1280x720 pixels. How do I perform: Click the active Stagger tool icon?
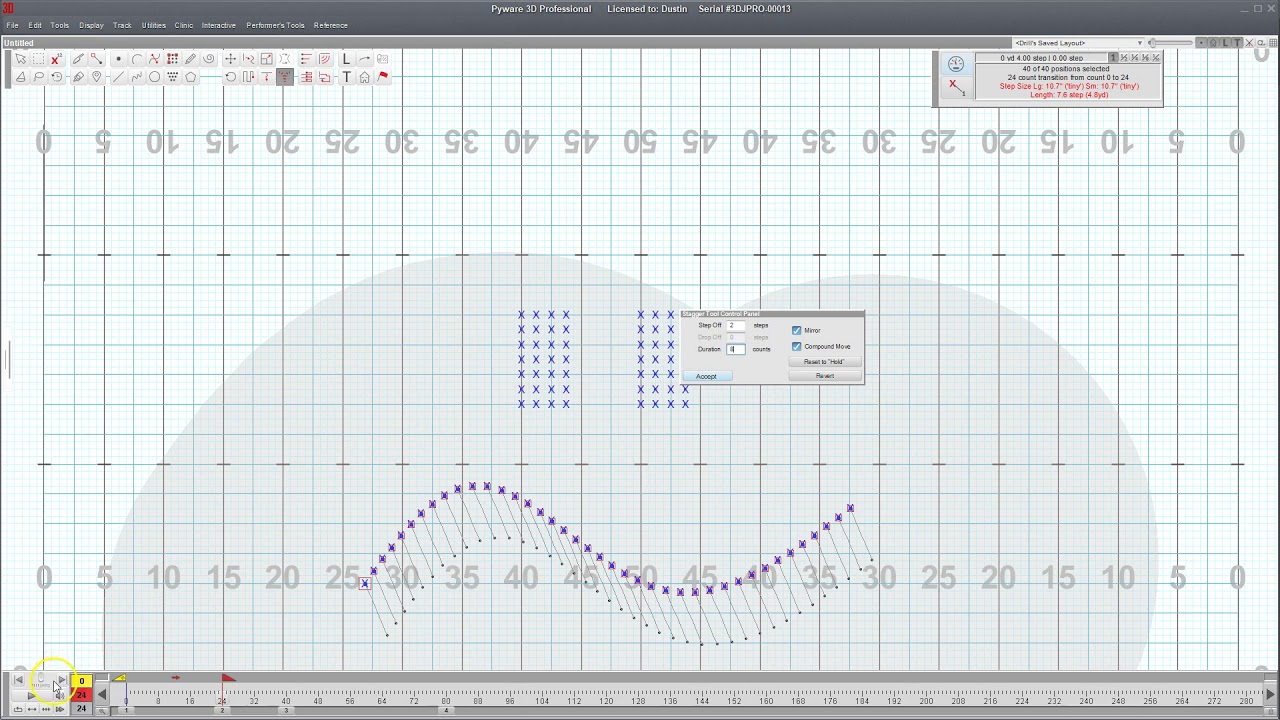284,77
